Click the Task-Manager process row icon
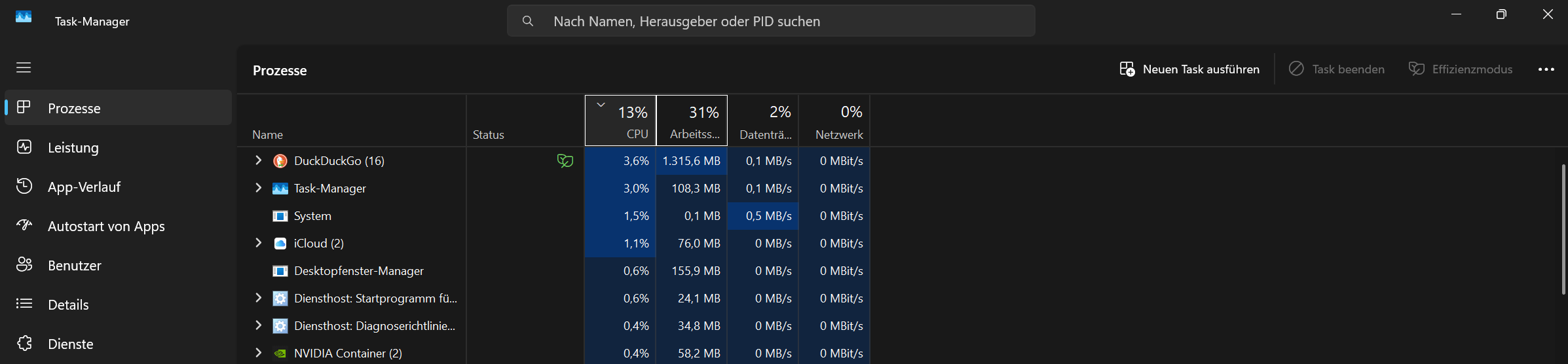This screenshot has height=364, width=1568. [x=280, y=189]
